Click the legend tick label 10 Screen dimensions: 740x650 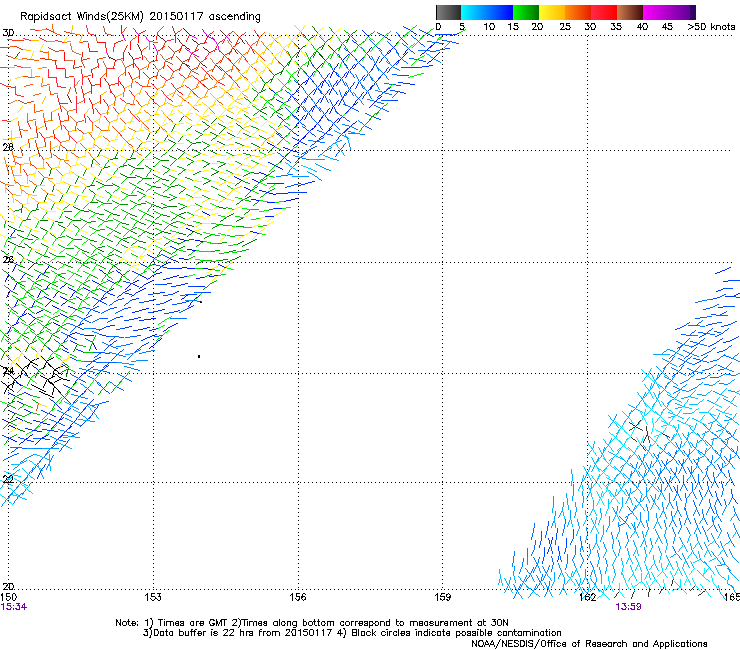point(489,27)
